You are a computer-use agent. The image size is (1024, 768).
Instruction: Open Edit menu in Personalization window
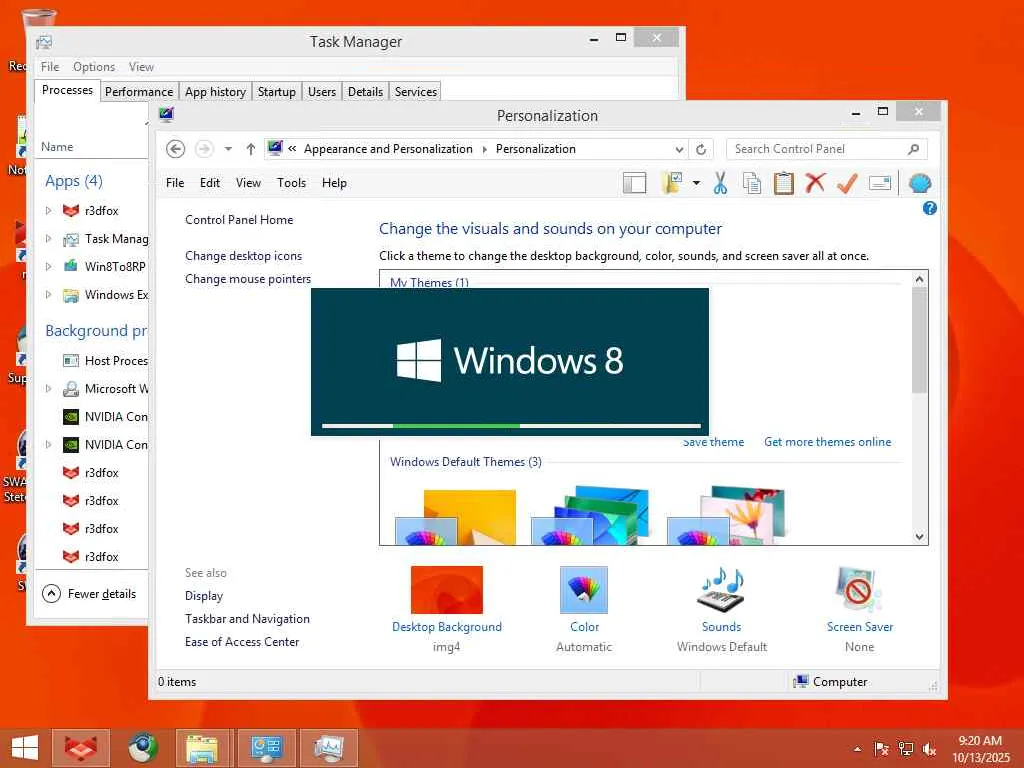pyautogui.click(x=210, y=183)
